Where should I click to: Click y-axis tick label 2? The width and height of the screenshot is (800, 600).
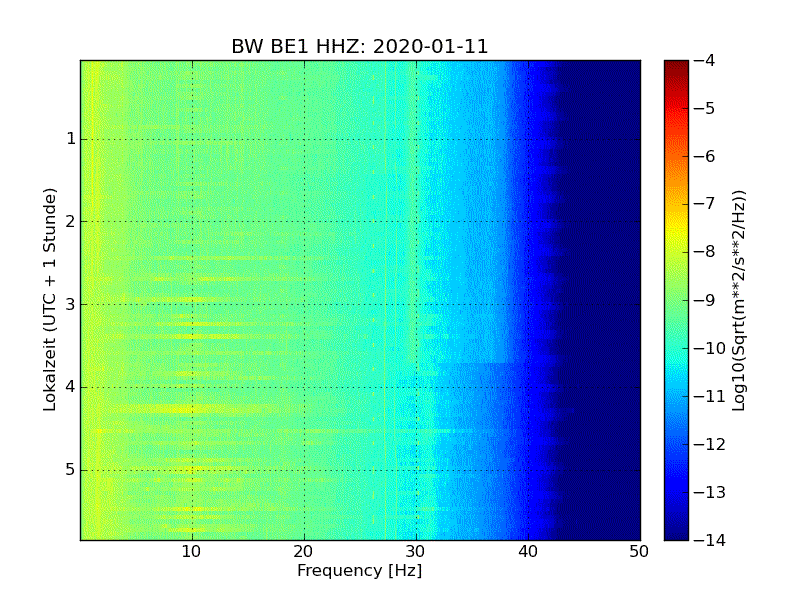[71, 221]
